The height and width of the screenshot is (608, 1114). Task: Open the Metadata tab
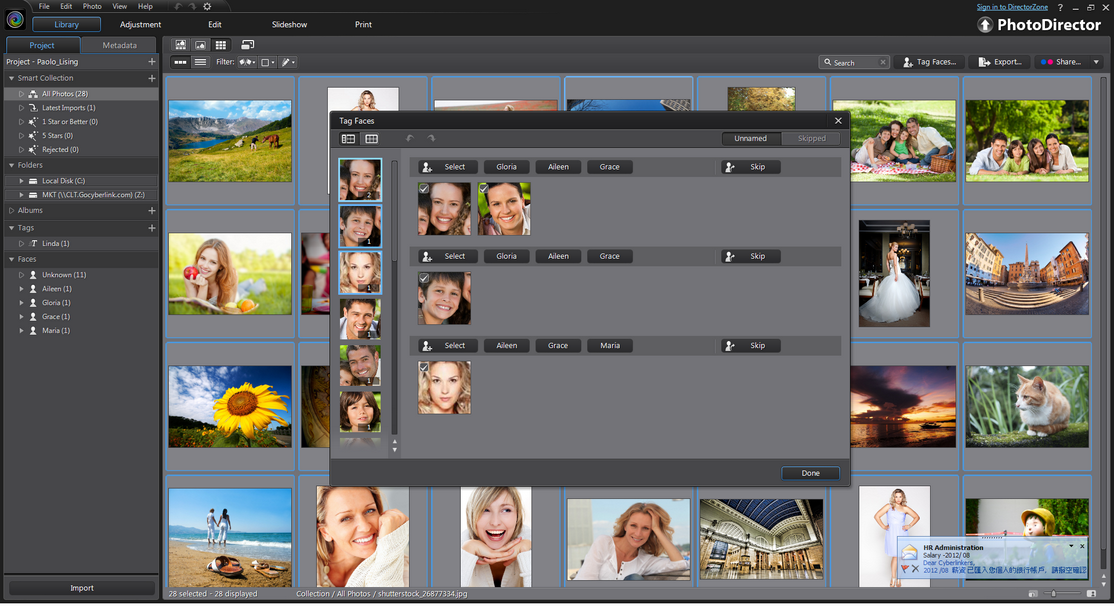[x=119, y=45]
